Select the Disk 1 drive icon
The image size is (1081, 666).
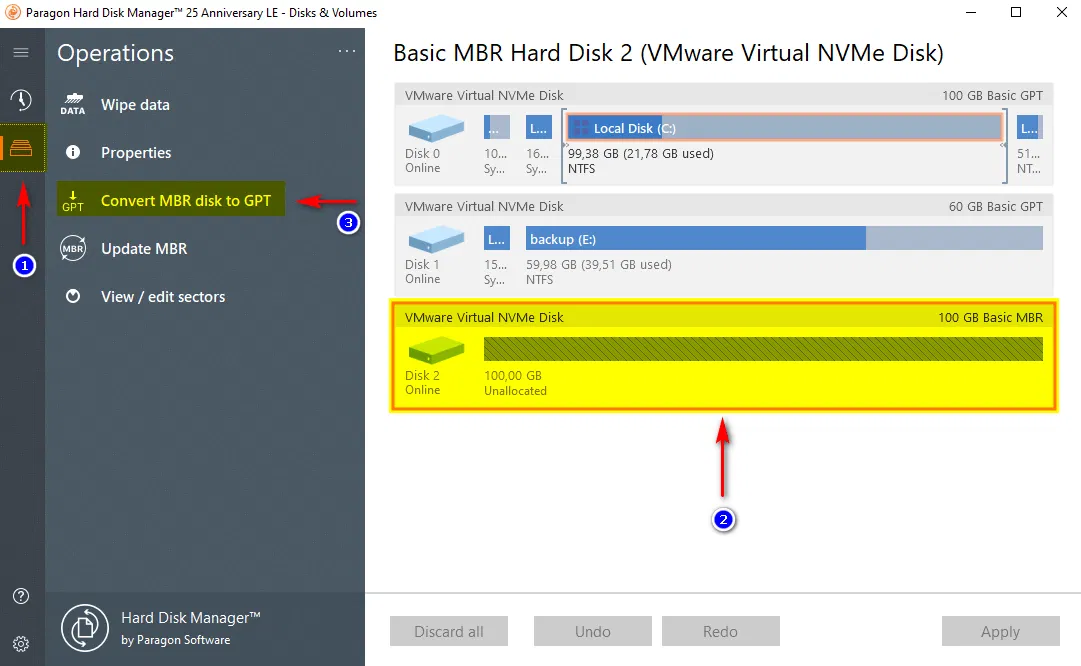(436, 239)
